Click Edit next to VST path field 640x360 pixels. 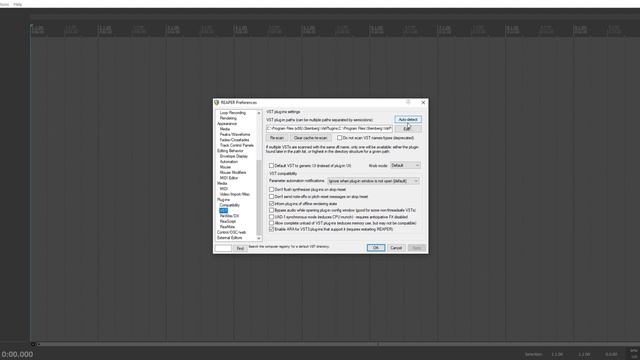[x=408, y=129]
